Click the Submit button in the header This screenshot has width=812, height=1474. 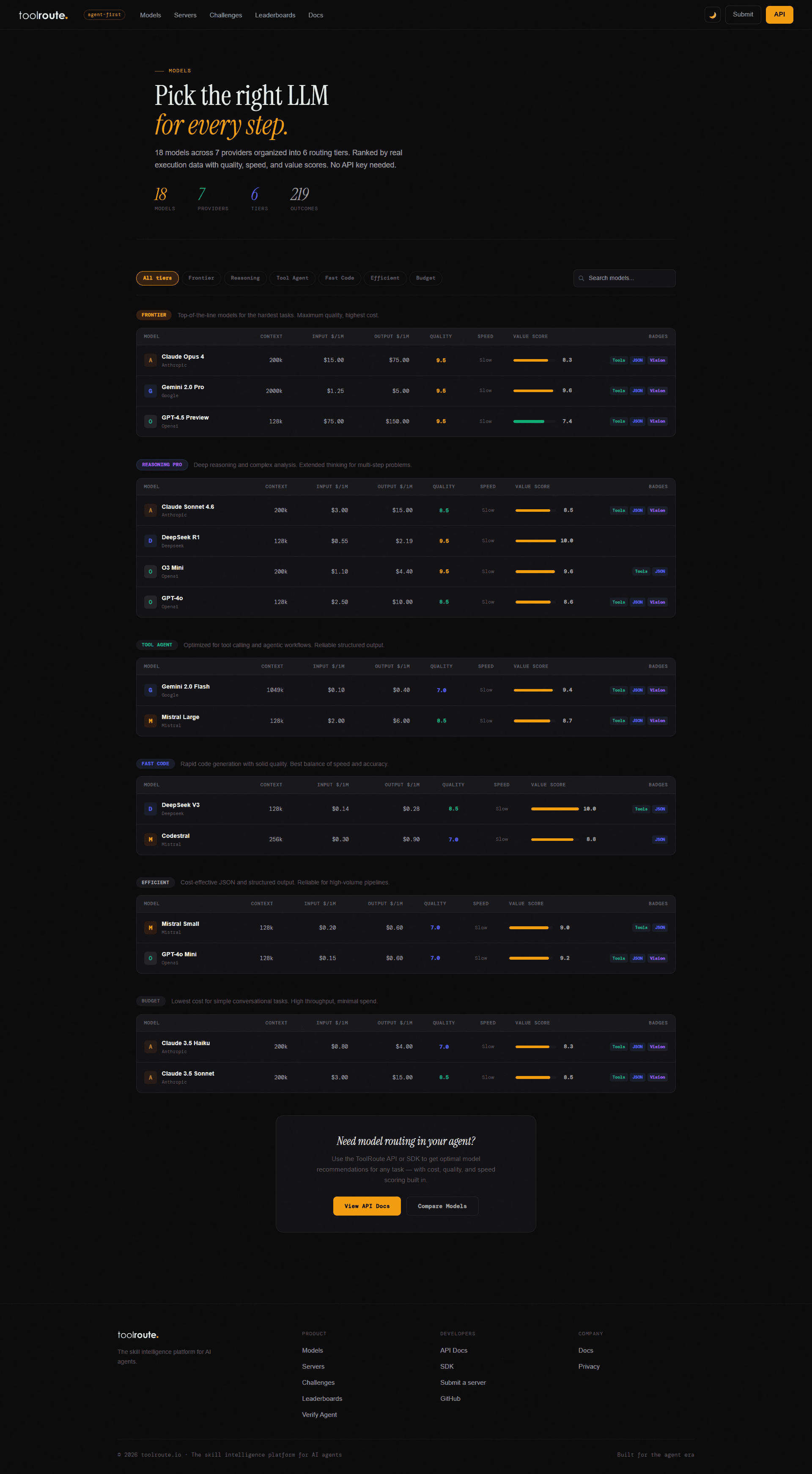pos(743,15)
